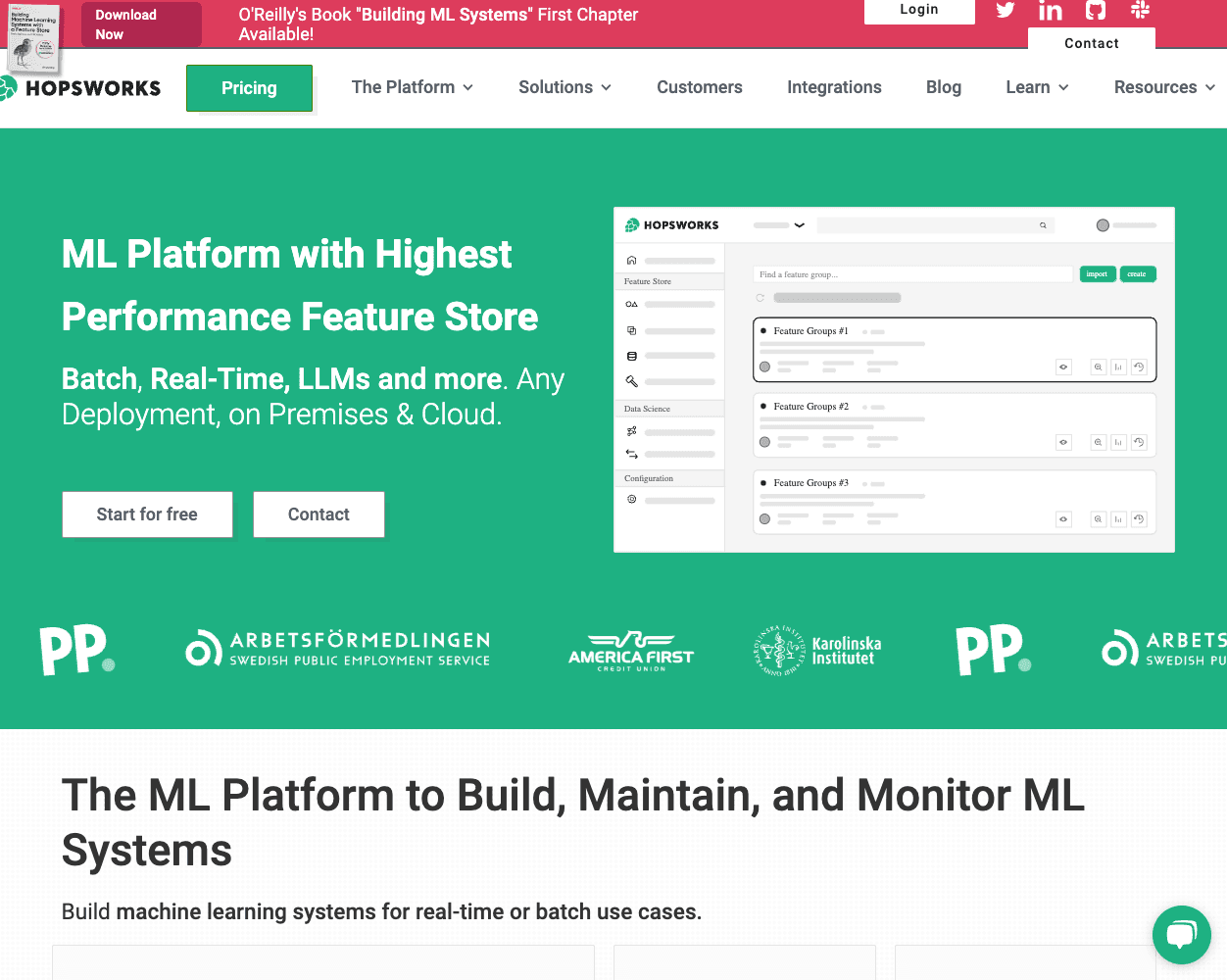Visit the GitHub repository icon
Image resolution: width=1227 pixels, height=980 pixels.
point(1096,10)
